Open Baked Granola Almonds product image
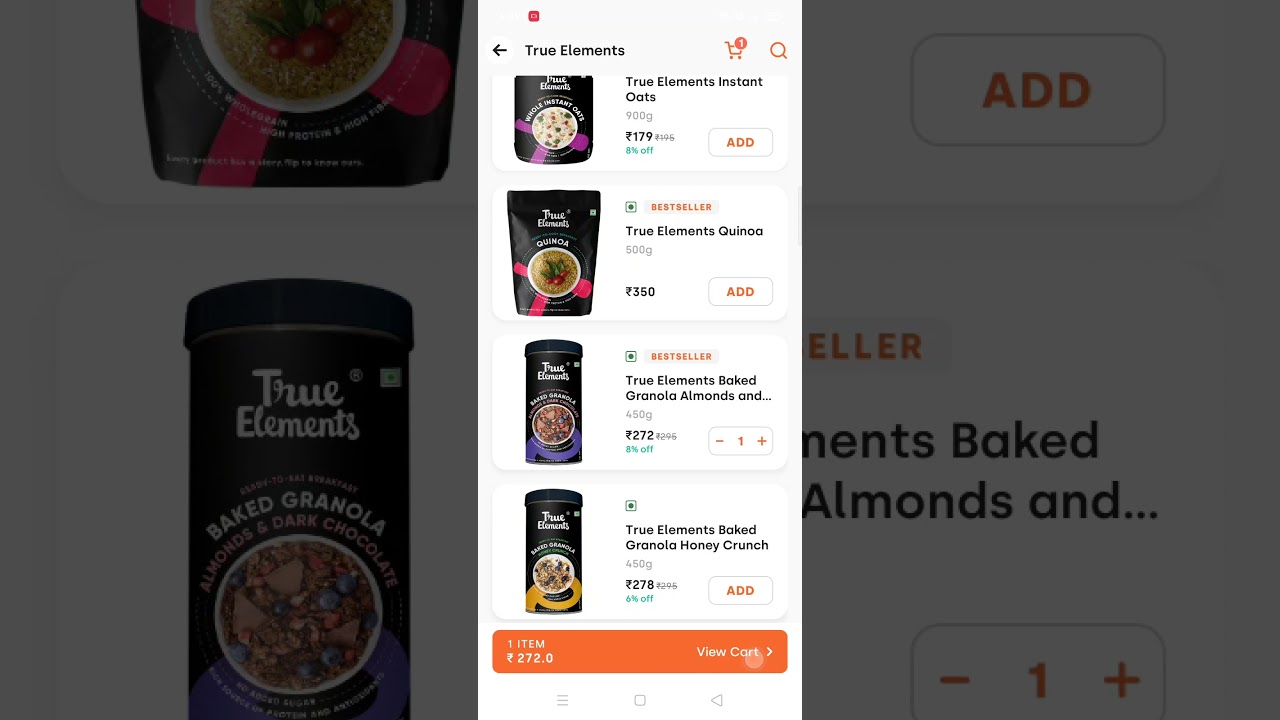Screen dimensions: 1280x720 pos(554,402)
